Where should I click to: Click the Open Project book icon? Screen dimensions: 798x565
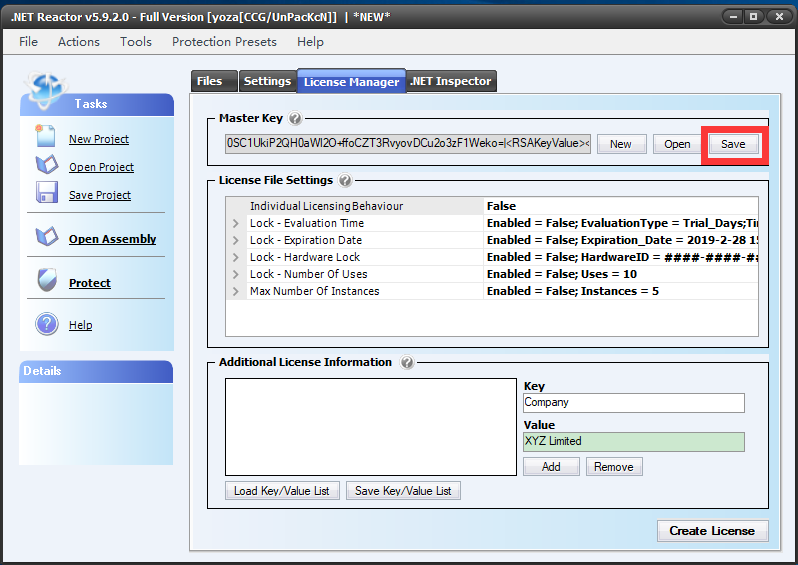tap(46, 164)
